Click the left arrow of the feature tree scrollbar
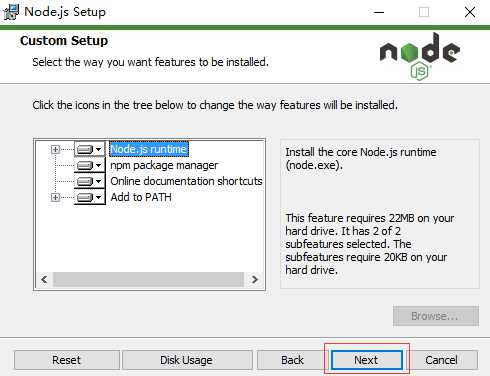490x376 pixels. (x=44, y=279)
